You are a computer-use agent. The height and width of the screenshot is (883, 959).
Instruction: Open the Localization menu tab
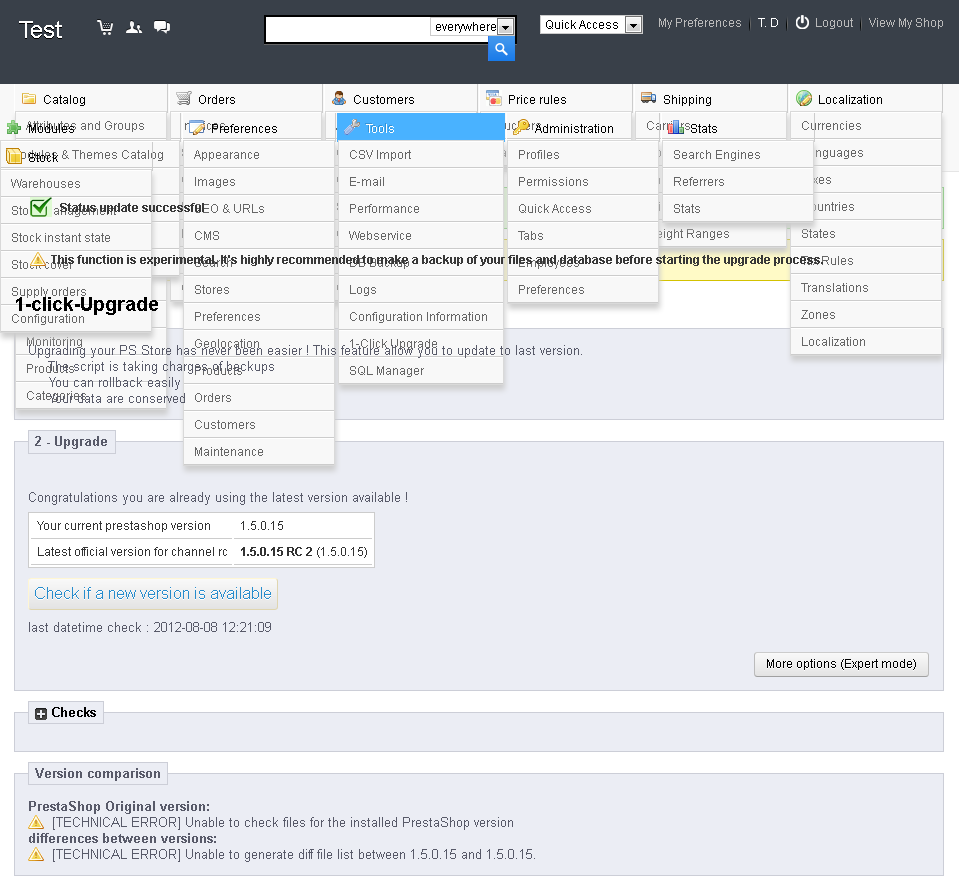(865, 99)
